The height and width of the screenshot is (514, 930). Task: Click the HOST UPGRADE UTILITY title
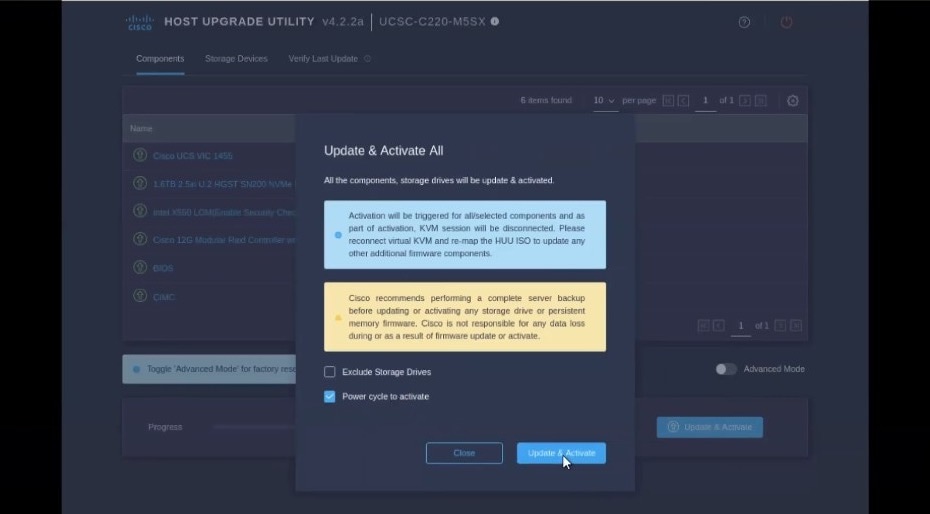(240, 21)
